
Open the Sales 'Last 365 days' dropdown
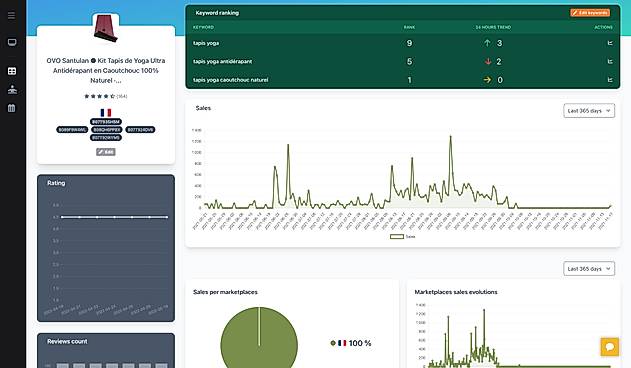(x=589, y=111)
